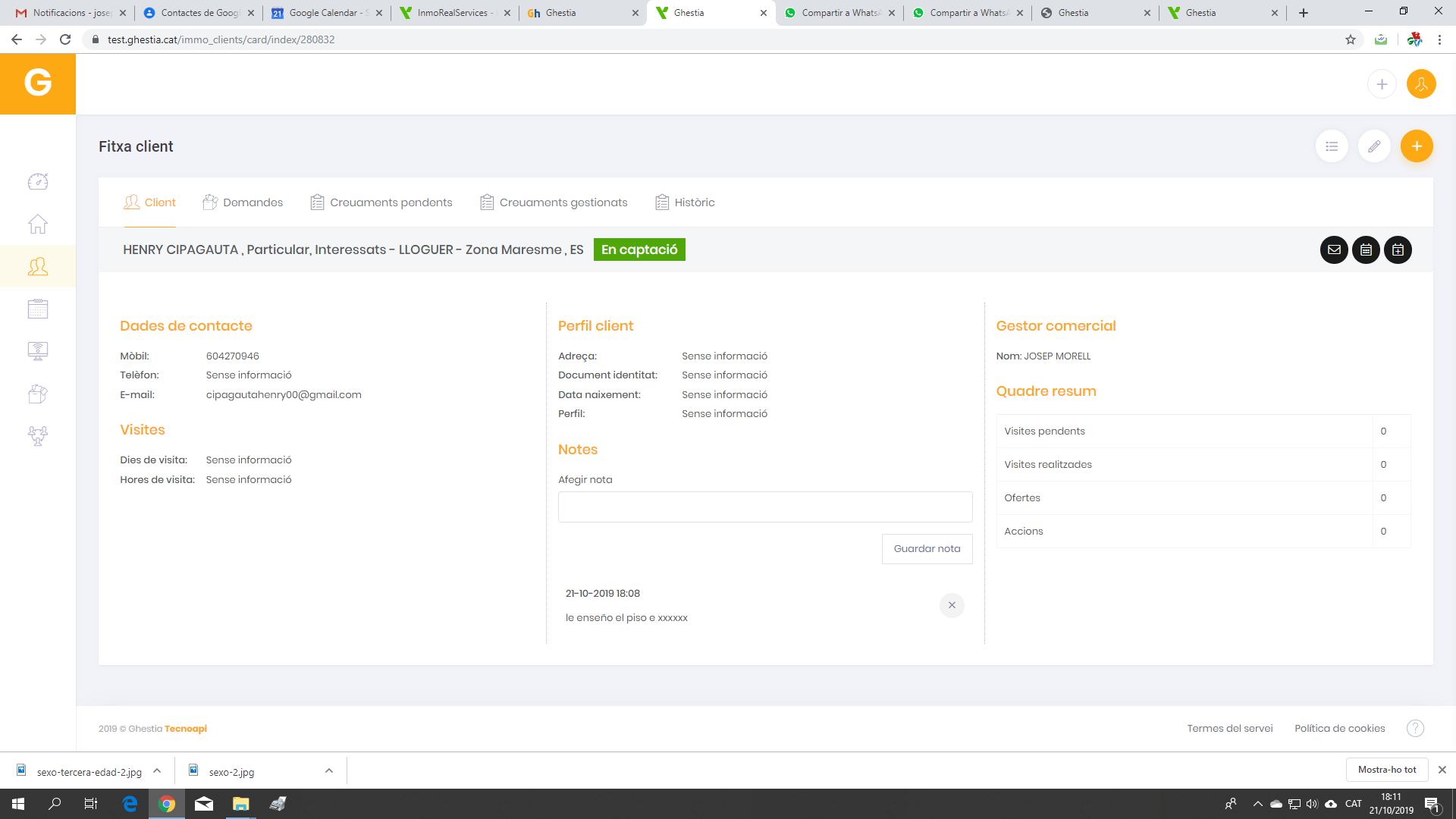Viewport: 1456px width, 819px height.
Task: Open the house properties sidebar icon
Action: [x=38, y=224]
